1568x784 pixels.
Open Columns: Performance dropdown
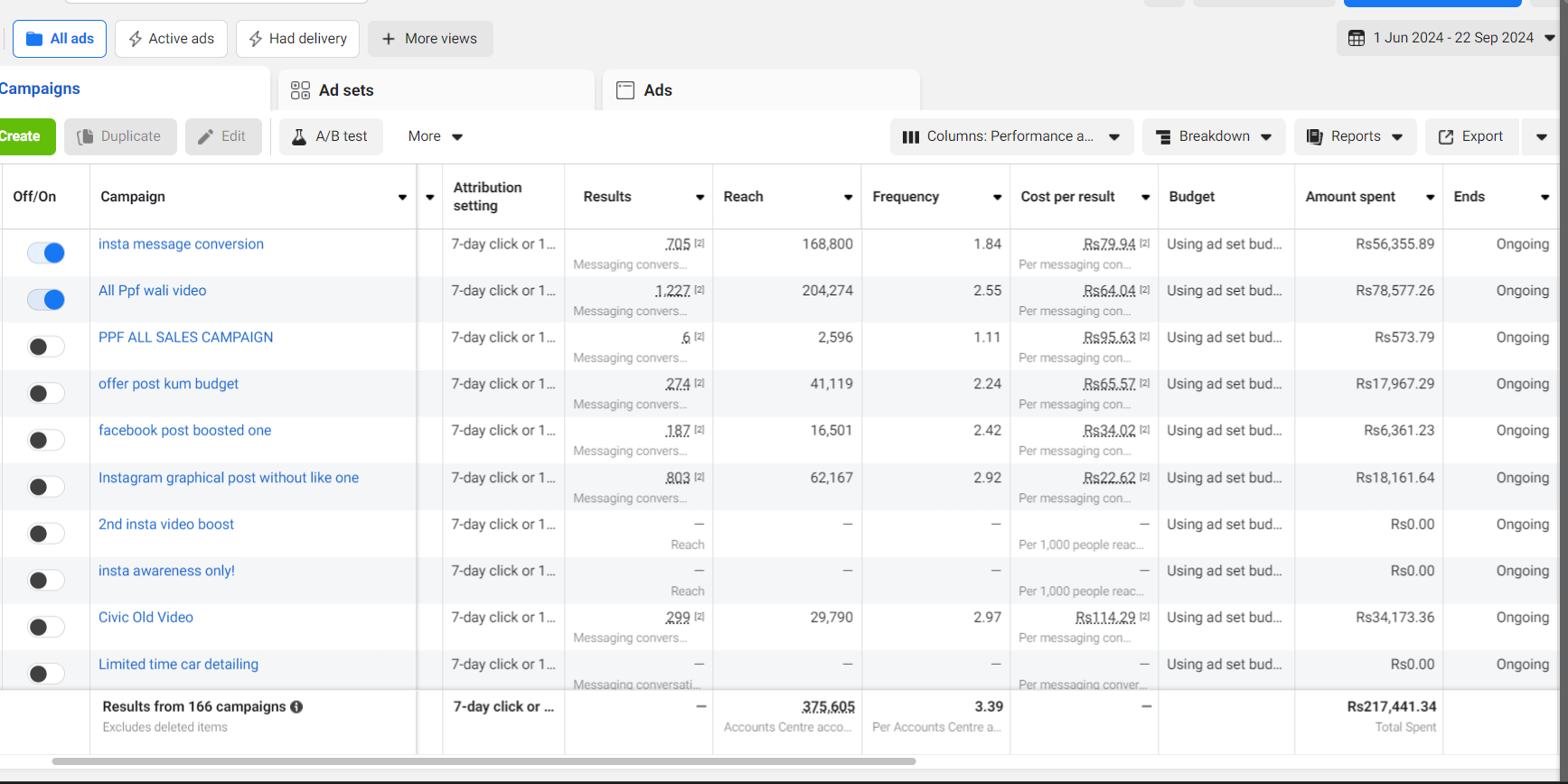pos(1011,136)
